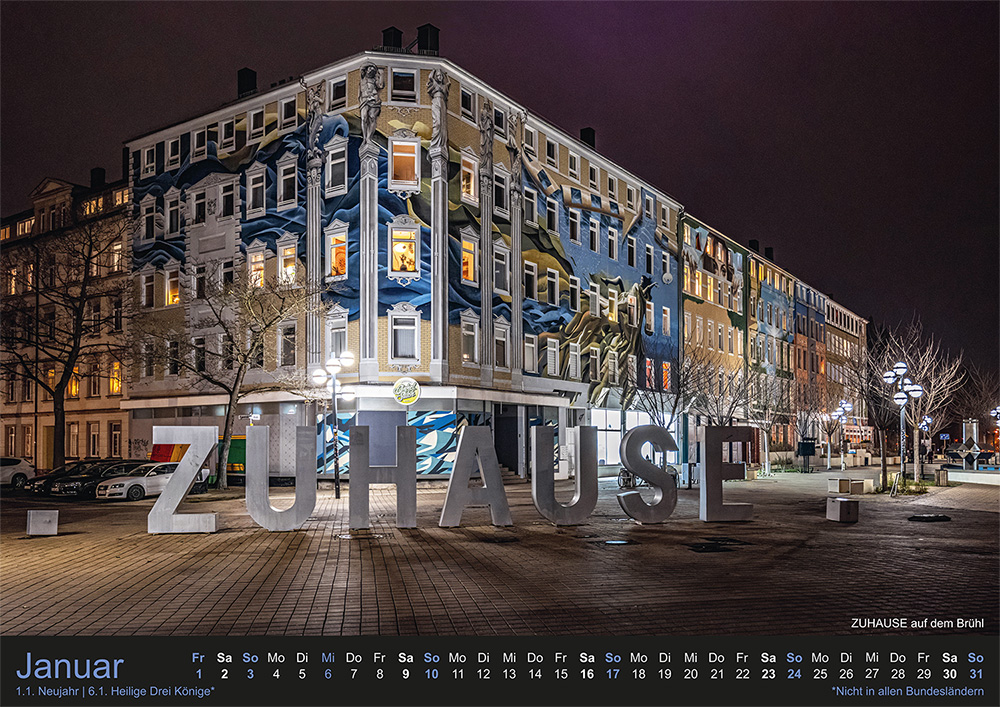Click date 26 under "Di"
Screen dimensions: 1000x707
coord(846,674)
